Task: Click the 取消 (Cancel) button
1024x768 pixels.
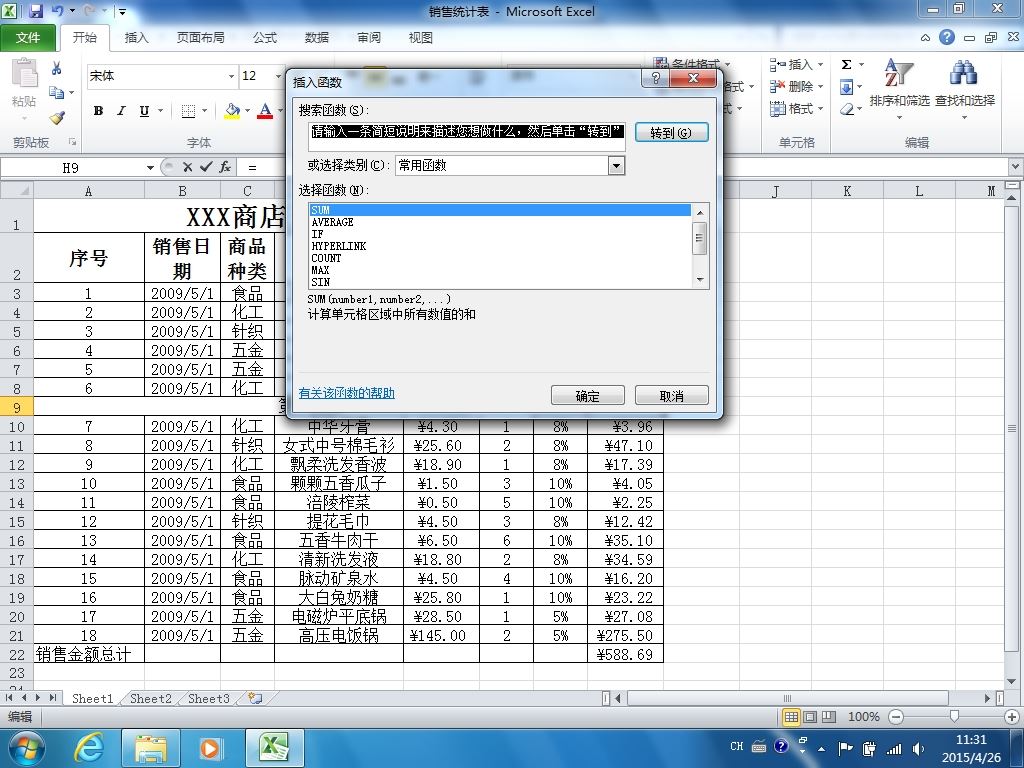Action: pos(671,396)
